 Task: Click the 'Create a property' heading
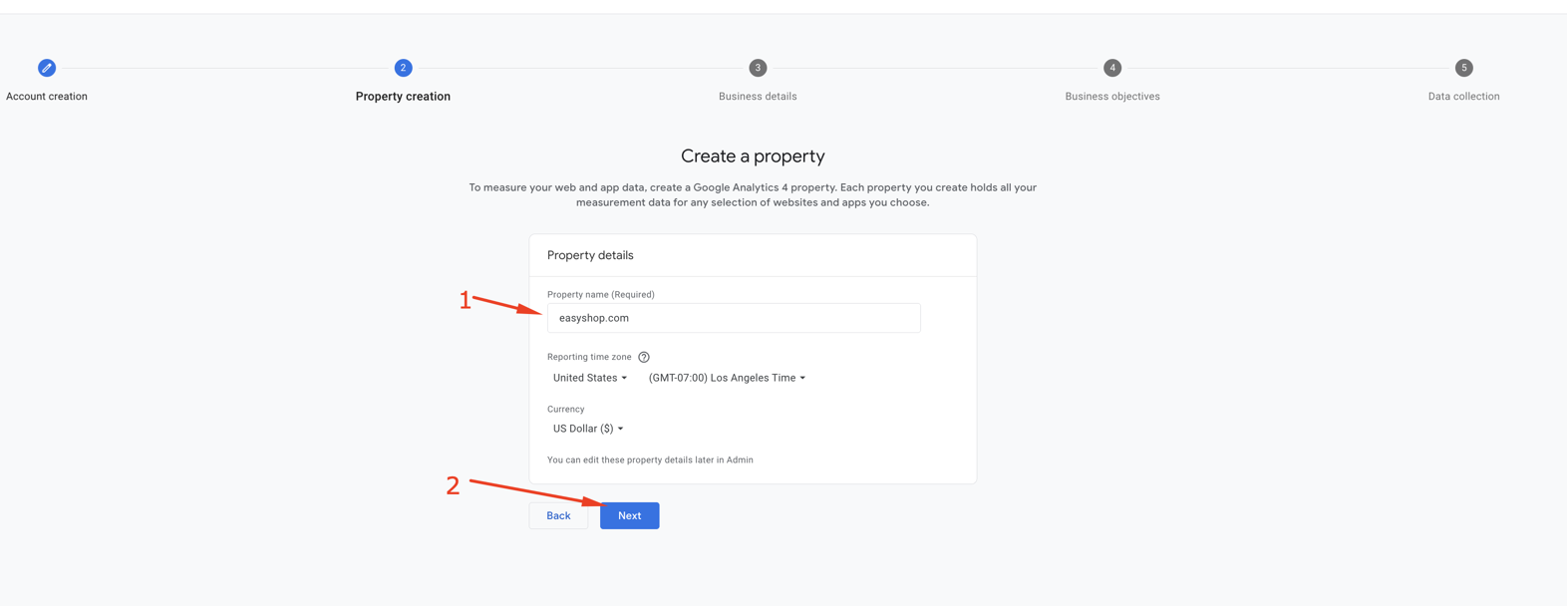[x=753, y=155]
